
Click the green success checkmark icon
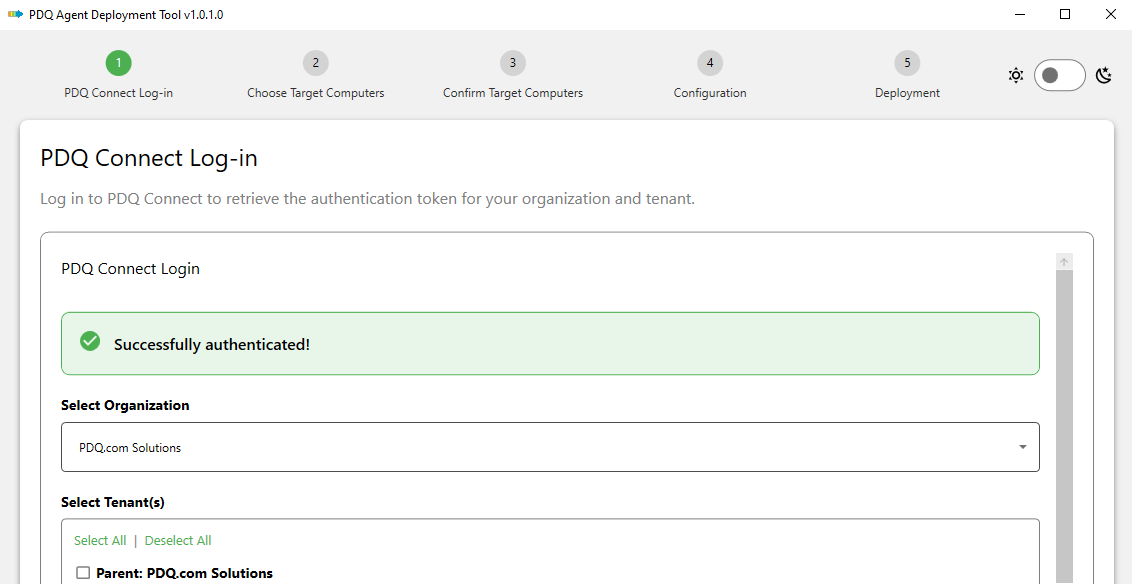tap(90, 341)
